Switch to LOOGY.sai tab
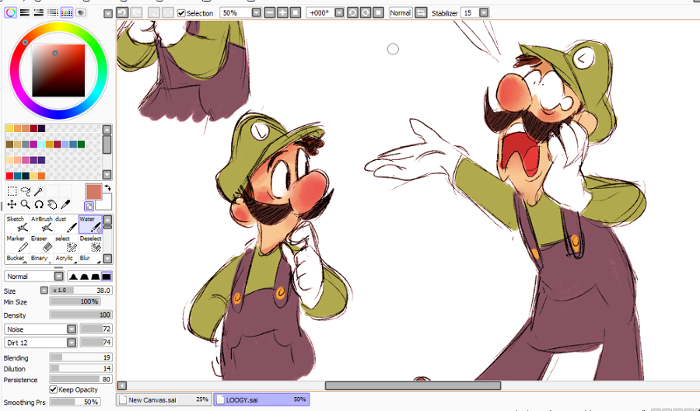Viewport: 700px width, 411px height. (x=262, y=400)
